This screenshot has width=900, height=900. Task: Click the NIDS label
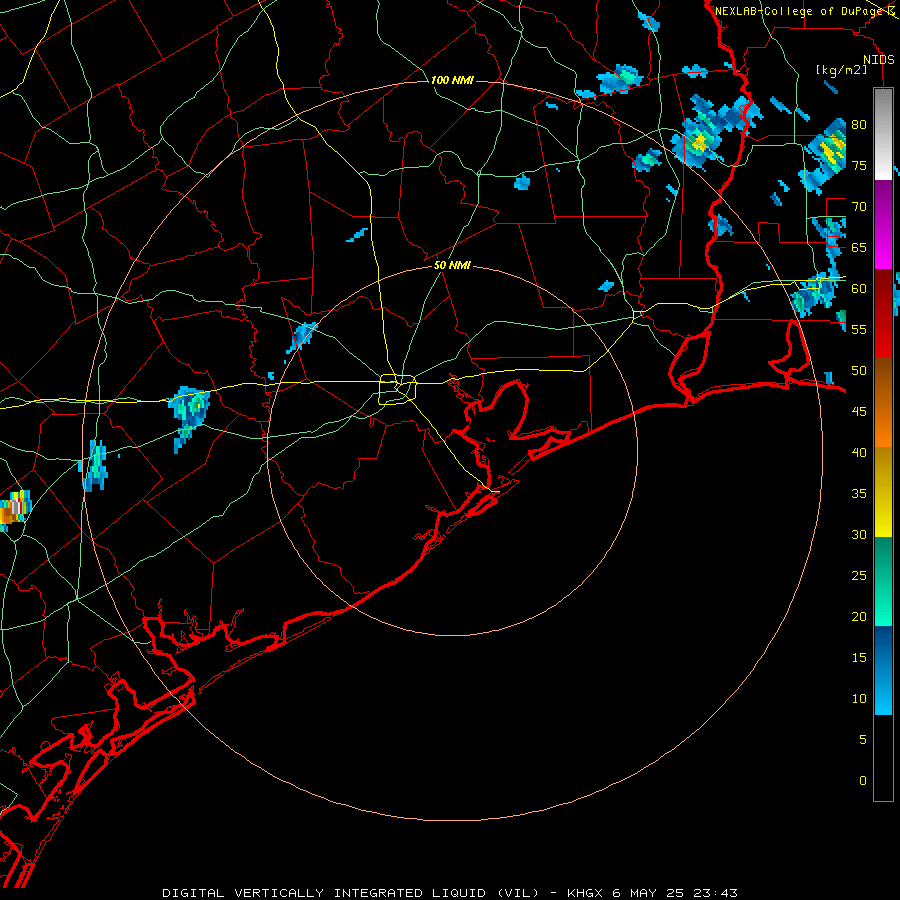[x=879, y=60]
